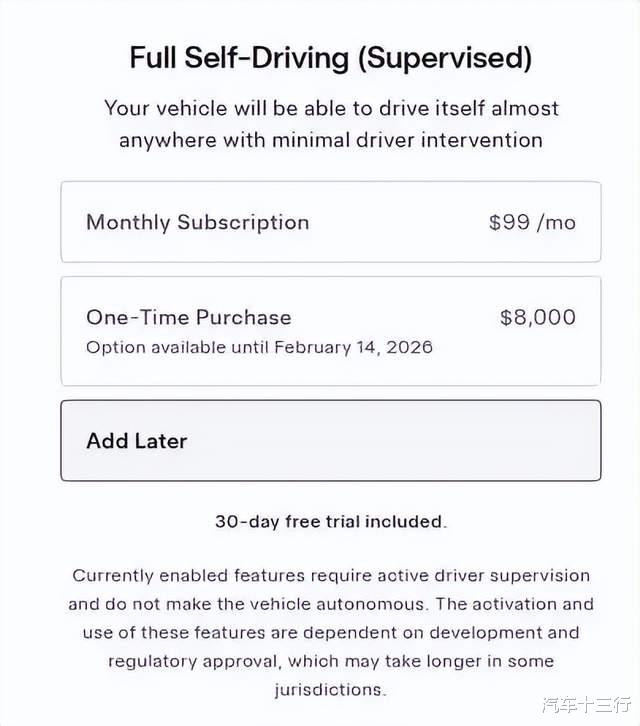The width and height of the screenshot is (640, 726).
Task: Choose the One-Time Purchase option card
Action: tap(330, 331)
